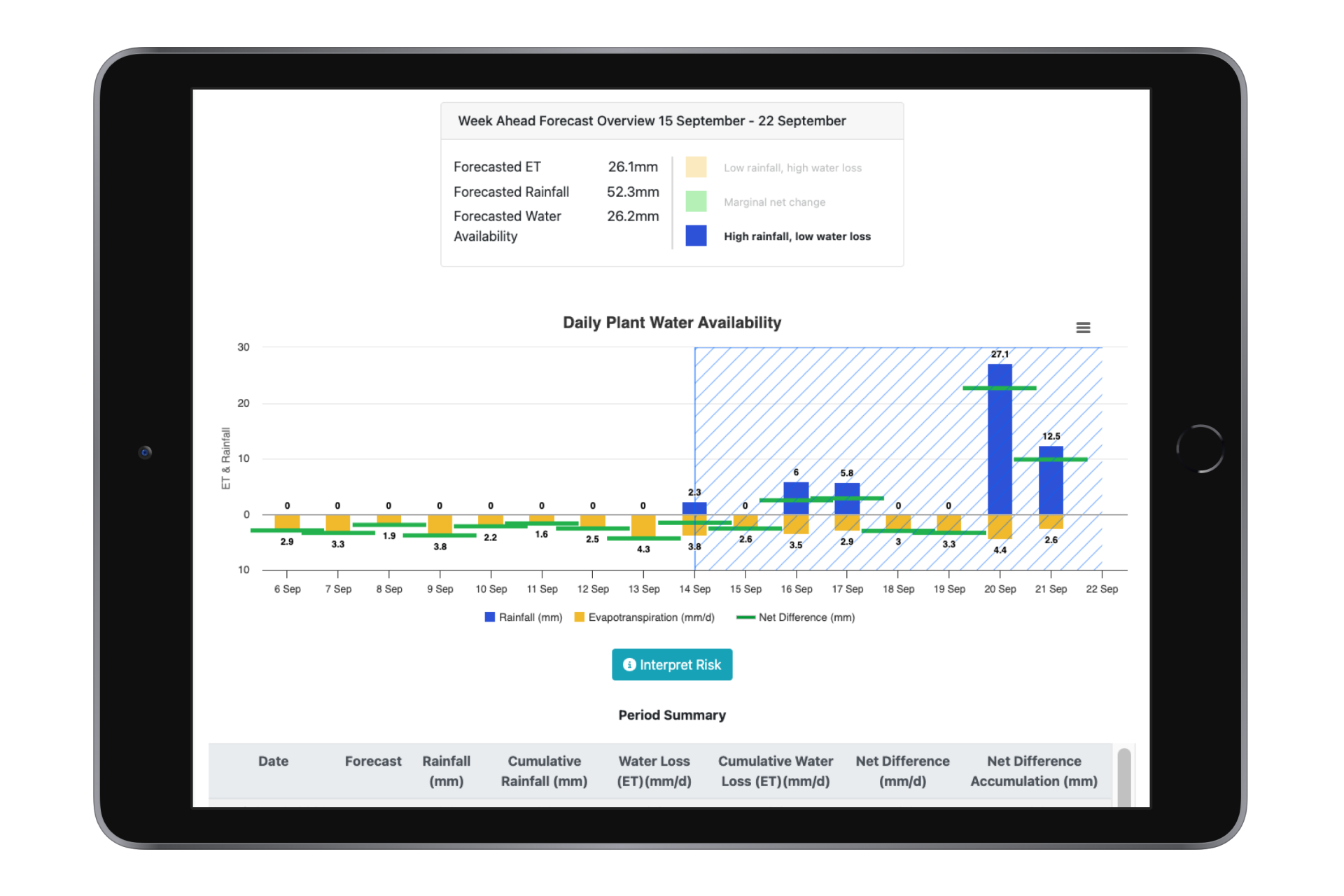1344x896 pixels.
Task: Expand the Forecast column options in Period Summary
Action: click(373, 761)
